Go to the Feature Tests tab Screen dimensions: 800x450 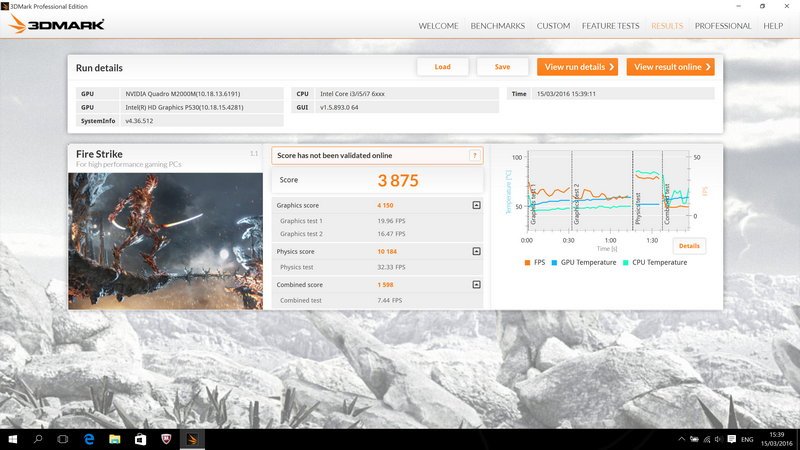[x=610, y=26]
